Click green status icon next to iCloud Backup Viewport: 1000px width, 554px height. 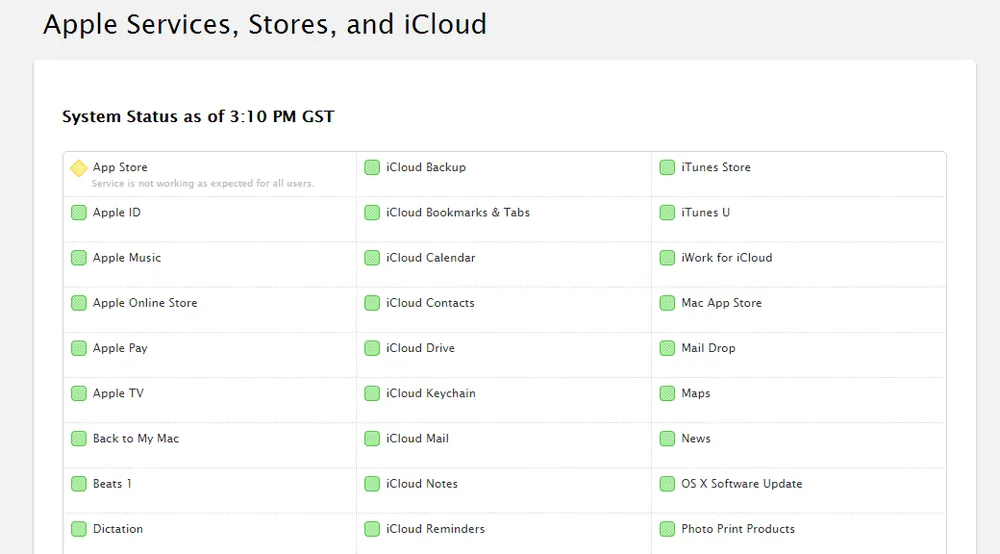372,168
